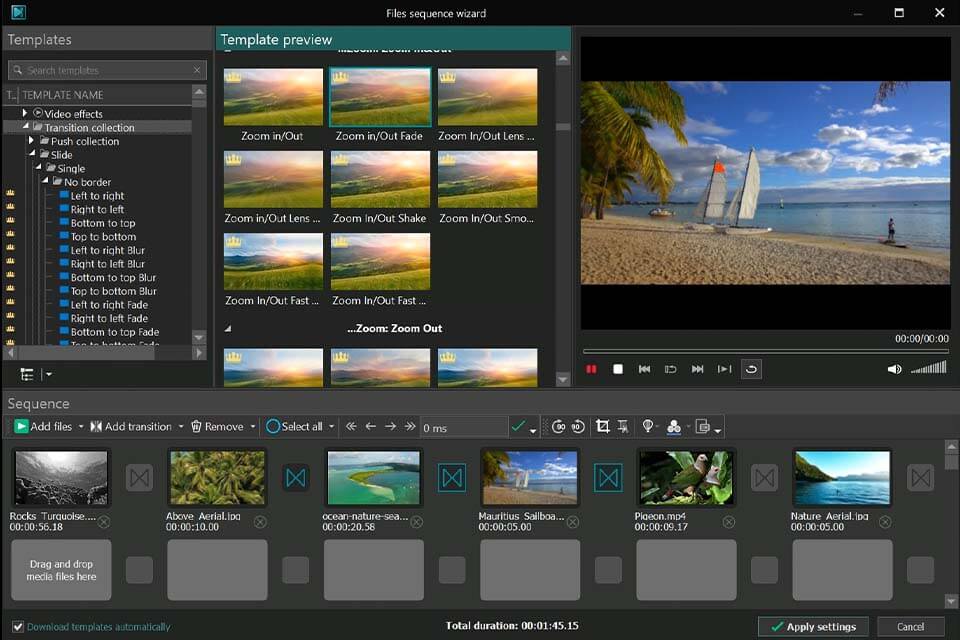Select the Right to left Fade transition
This screenshot has width=960, height=640.
pyautogui.click(x=109, y=318)
